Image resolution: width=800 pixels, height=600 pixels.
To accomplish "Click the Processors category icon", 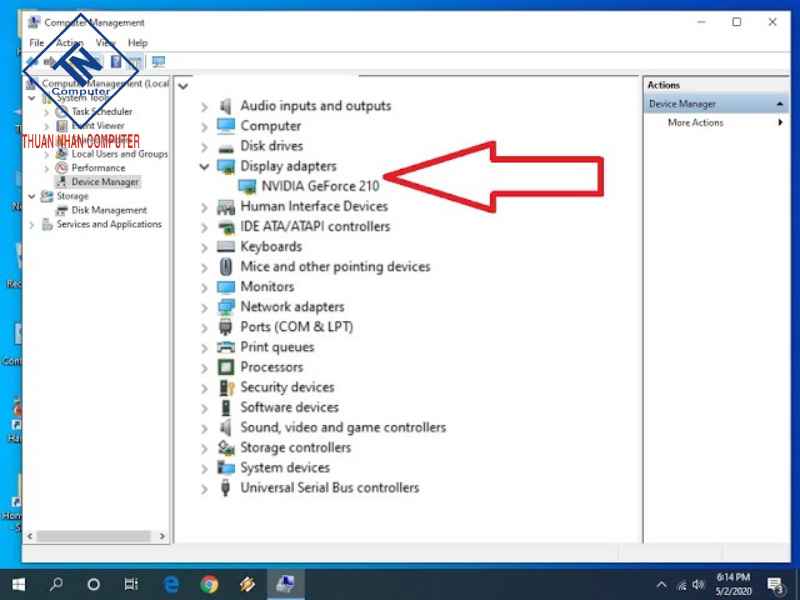I will (x=225, y=367).
